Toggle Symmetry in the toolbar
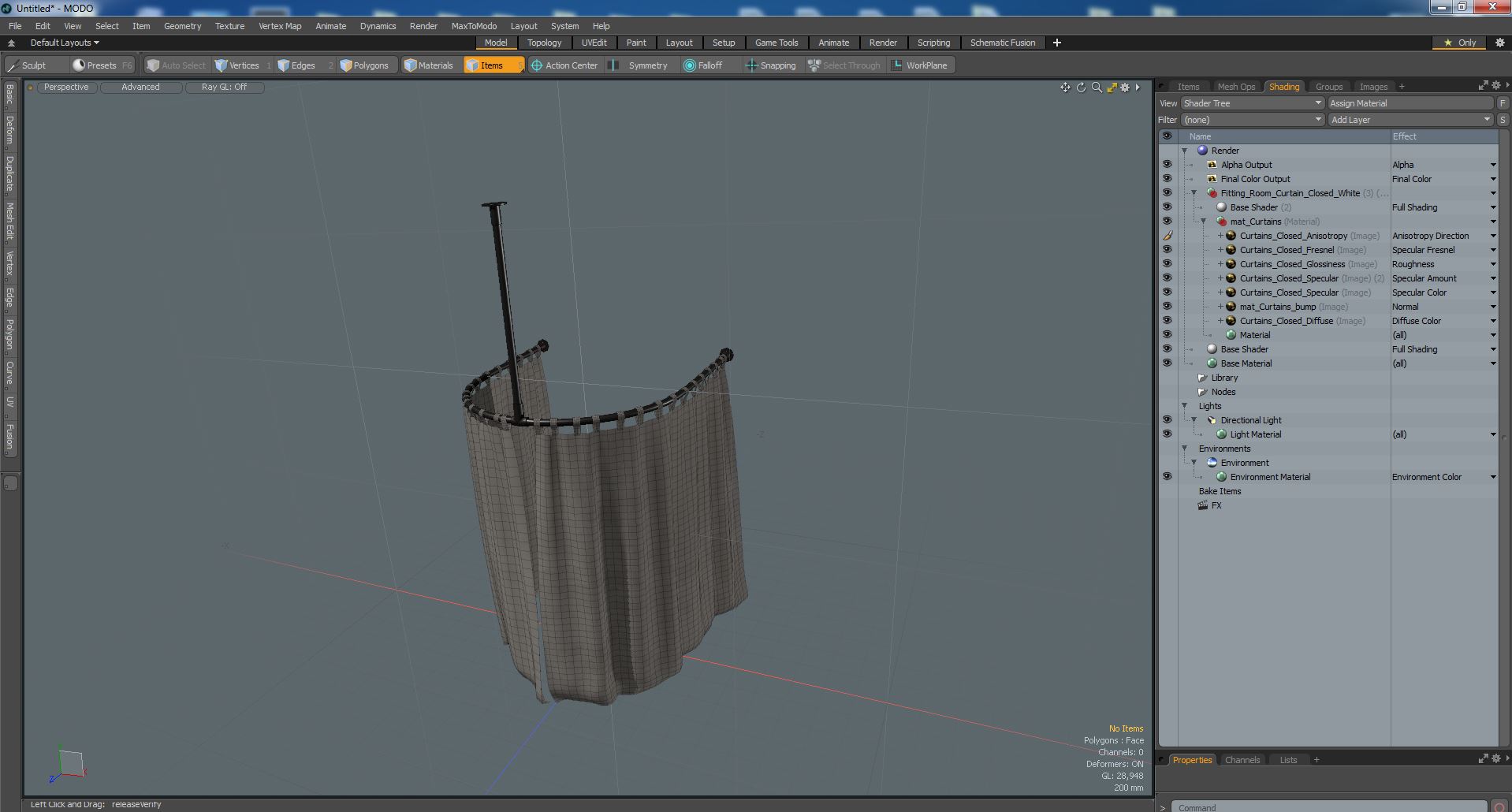1512x812 pixels. pyautogui.click(x=639, y=65)
